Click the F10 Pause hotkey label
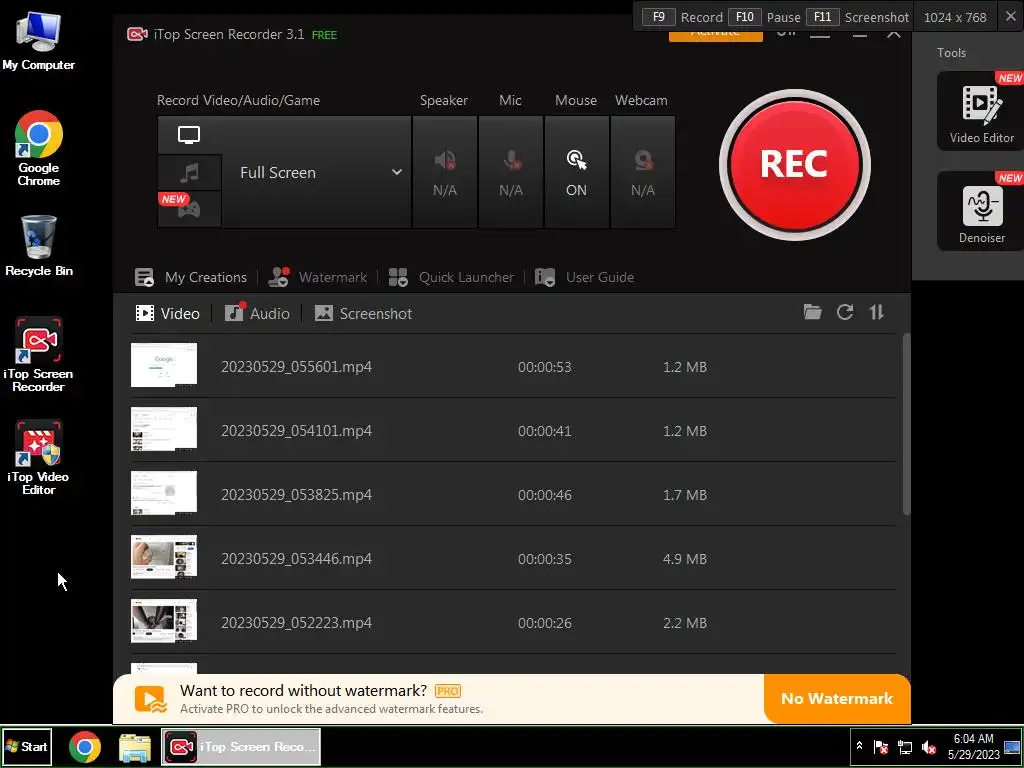The height and width of the screenshot is (768, 1024). pos(764,17)
